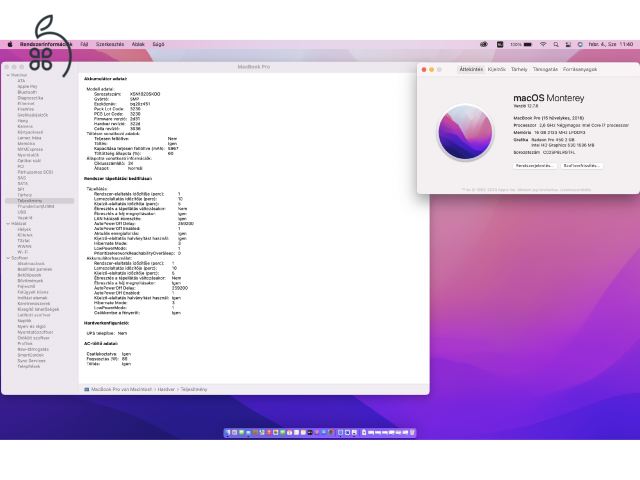Viewport: 640px width, 480px height.
Task: Open the Fájl menu
Action: pos(84,44)
